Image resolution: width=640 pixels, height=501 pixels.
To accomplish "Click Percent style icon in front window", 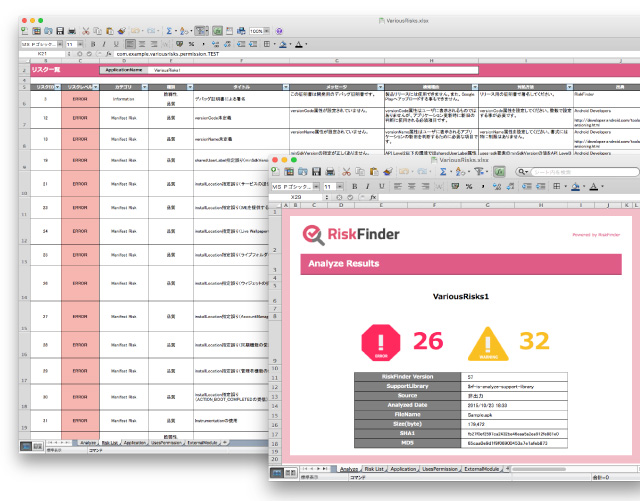I will click(x=469, y=186).
